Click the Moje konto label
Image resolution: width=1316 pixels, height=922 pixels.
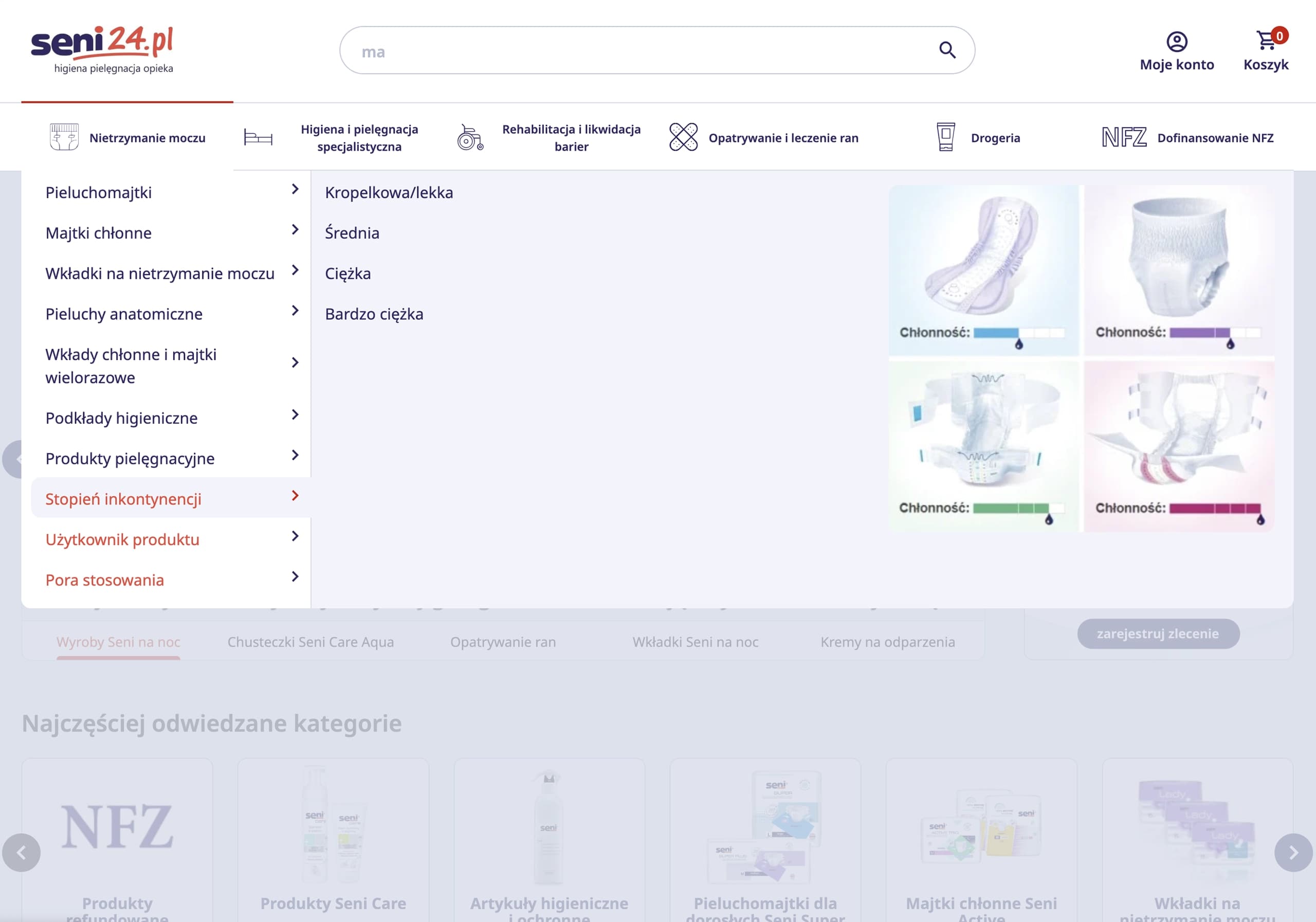tap(1177, 65)
